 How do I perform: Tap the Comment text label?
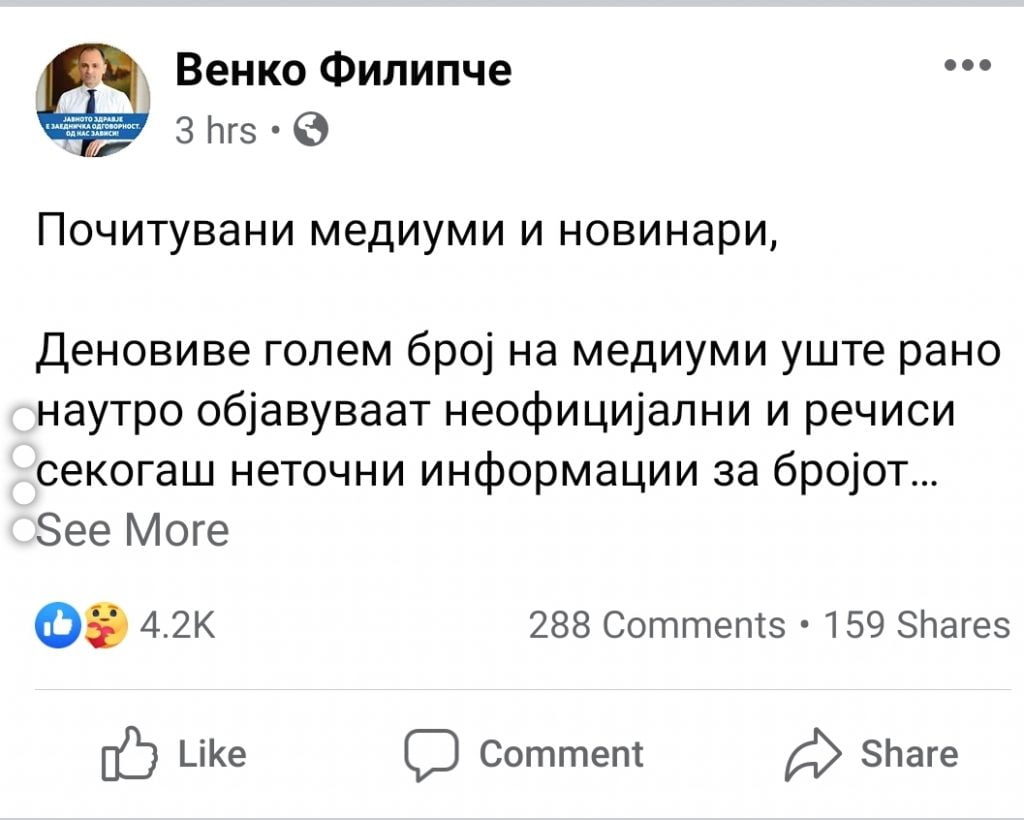tap(561, 754)
